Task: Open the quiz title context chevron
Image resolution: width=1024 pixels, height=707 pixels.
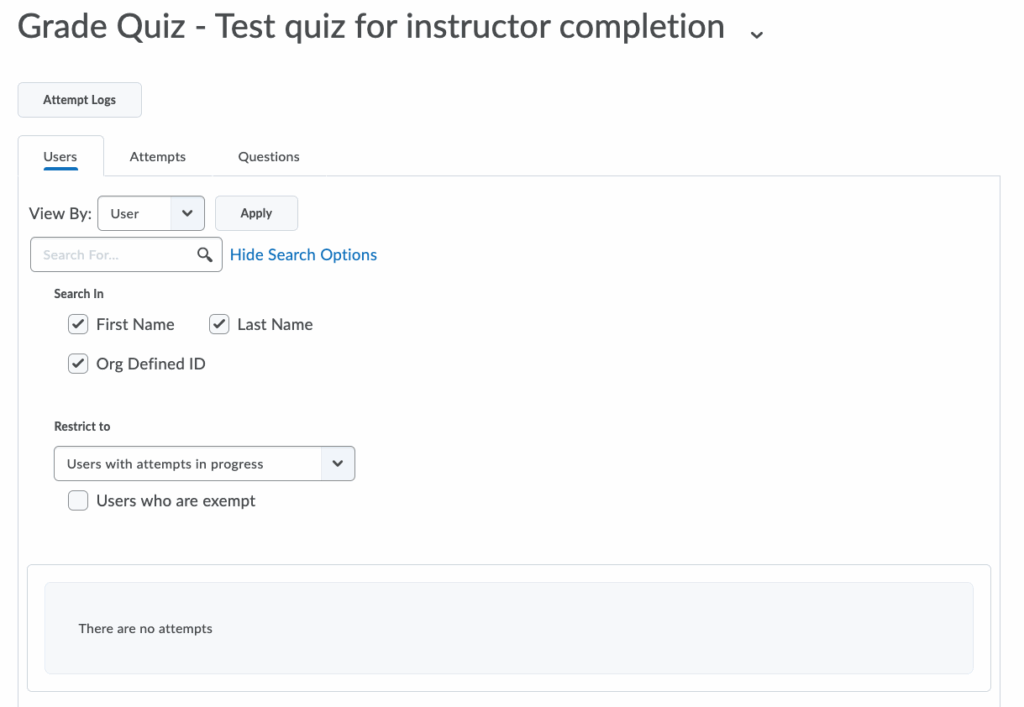Action: pyautogui.click(x=756, y=33)
